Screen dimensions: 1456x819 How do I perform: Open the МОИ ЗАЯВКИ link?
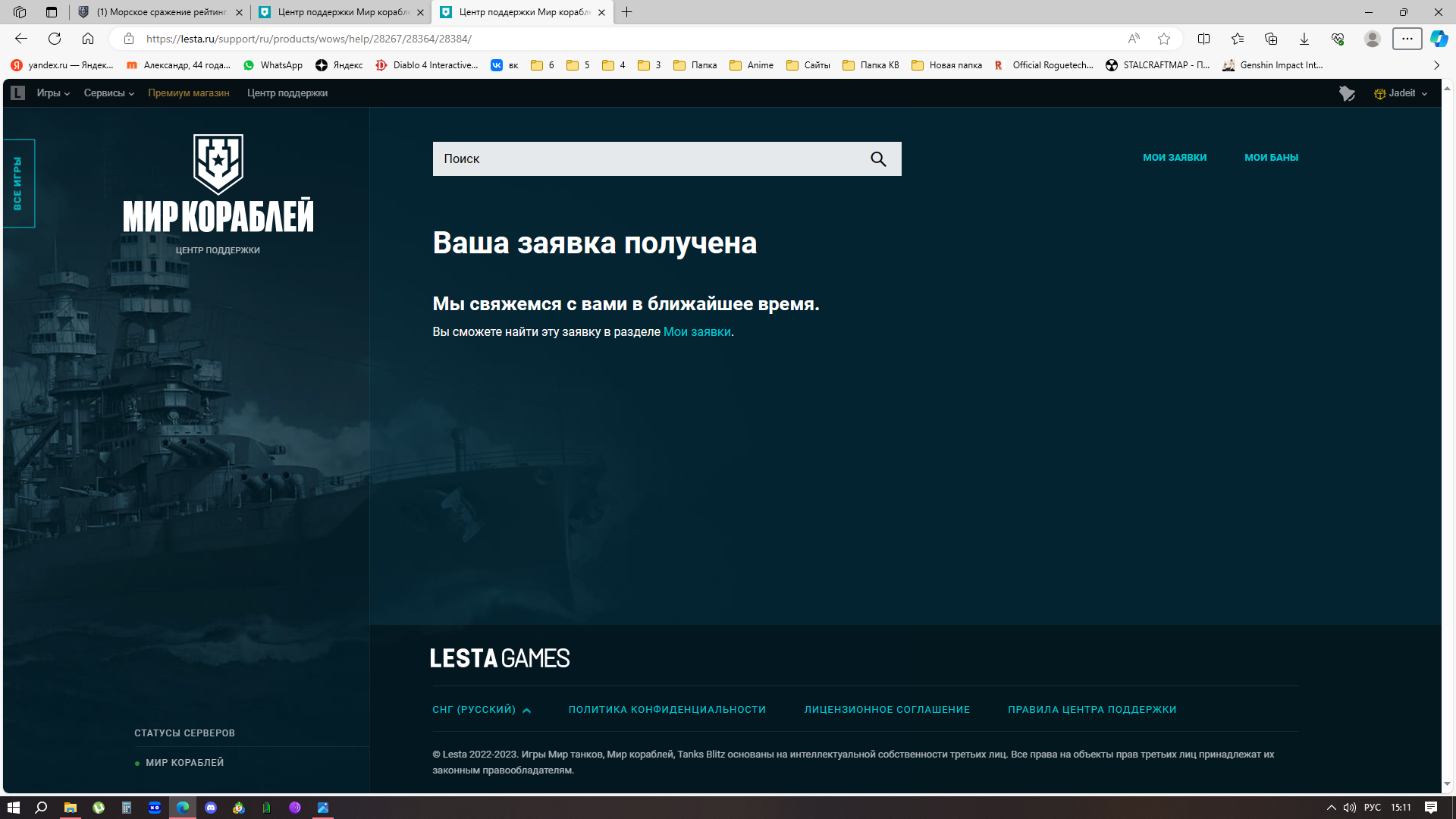[1175, 158]
